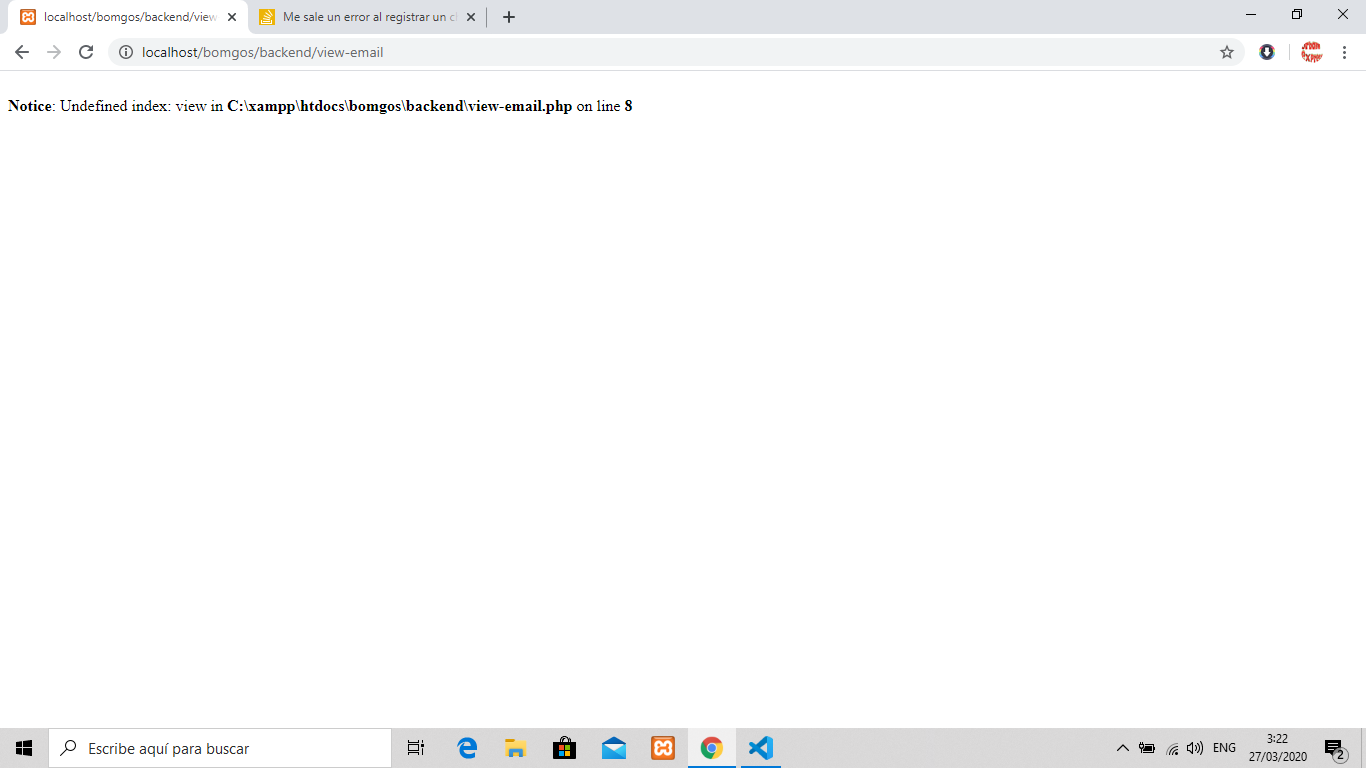Screen dimensions: 1366x768
Task: Open a new tab with plus button
Action: [x=509, y=17]
